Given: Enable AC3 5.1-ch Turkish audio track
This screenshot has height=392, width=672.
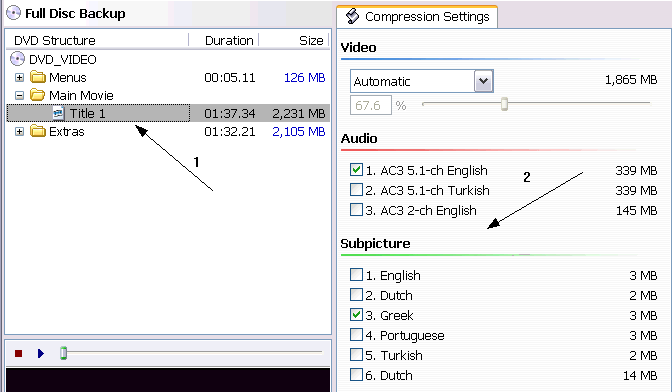Looking at the screenshot, I should (x=356, y=189).
